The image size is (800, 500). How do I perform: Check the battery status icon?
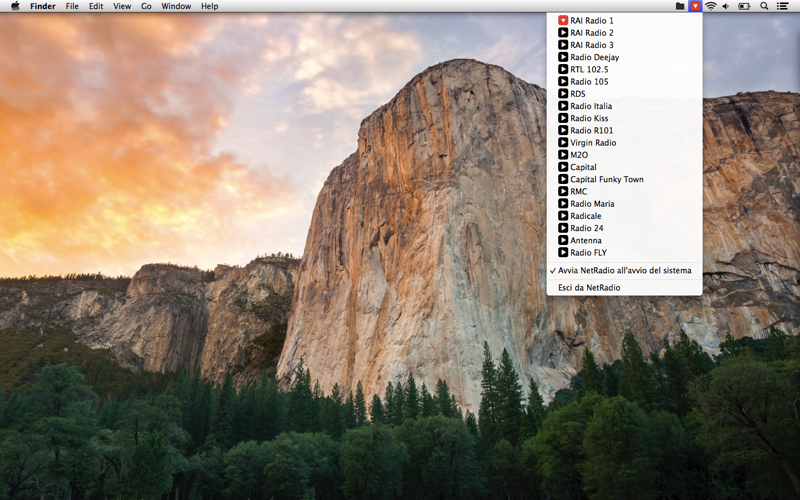(744, 6)
